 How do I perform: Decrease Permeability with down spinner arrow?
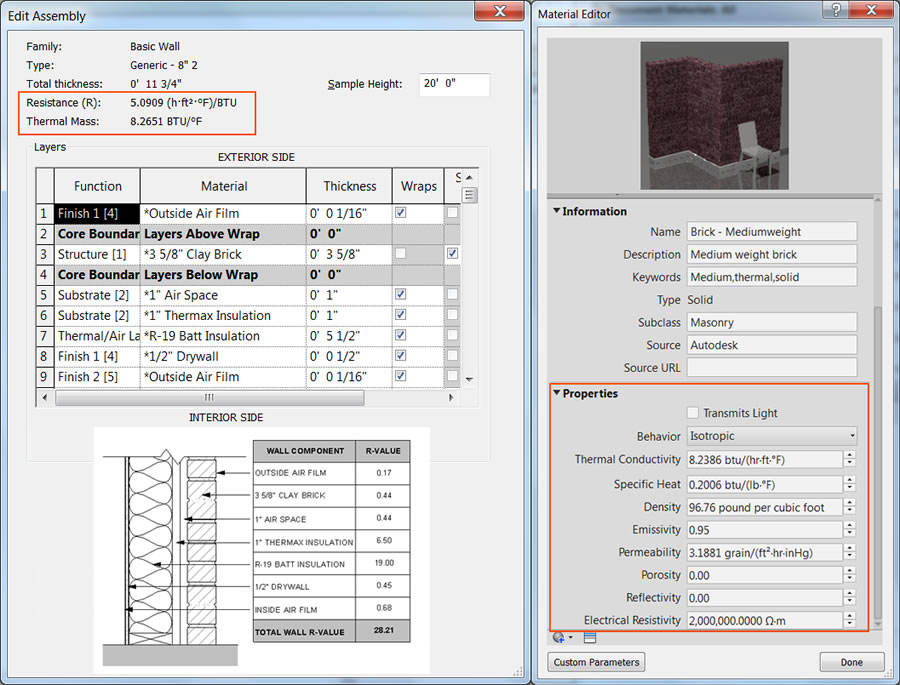click(850, 557)
